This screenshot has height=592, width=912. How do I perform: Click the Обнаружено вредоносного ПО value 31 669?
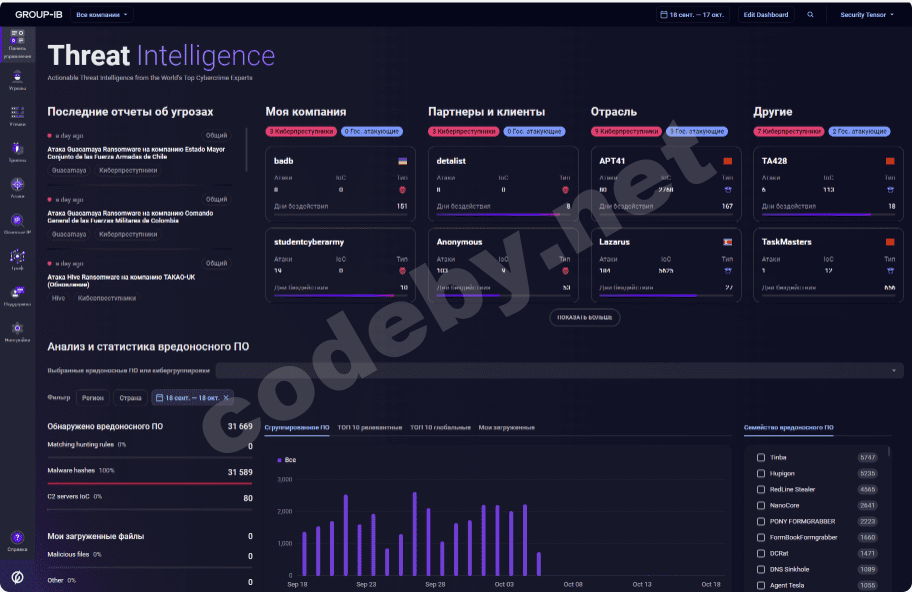pyautogui.click(x=240, y=426)
